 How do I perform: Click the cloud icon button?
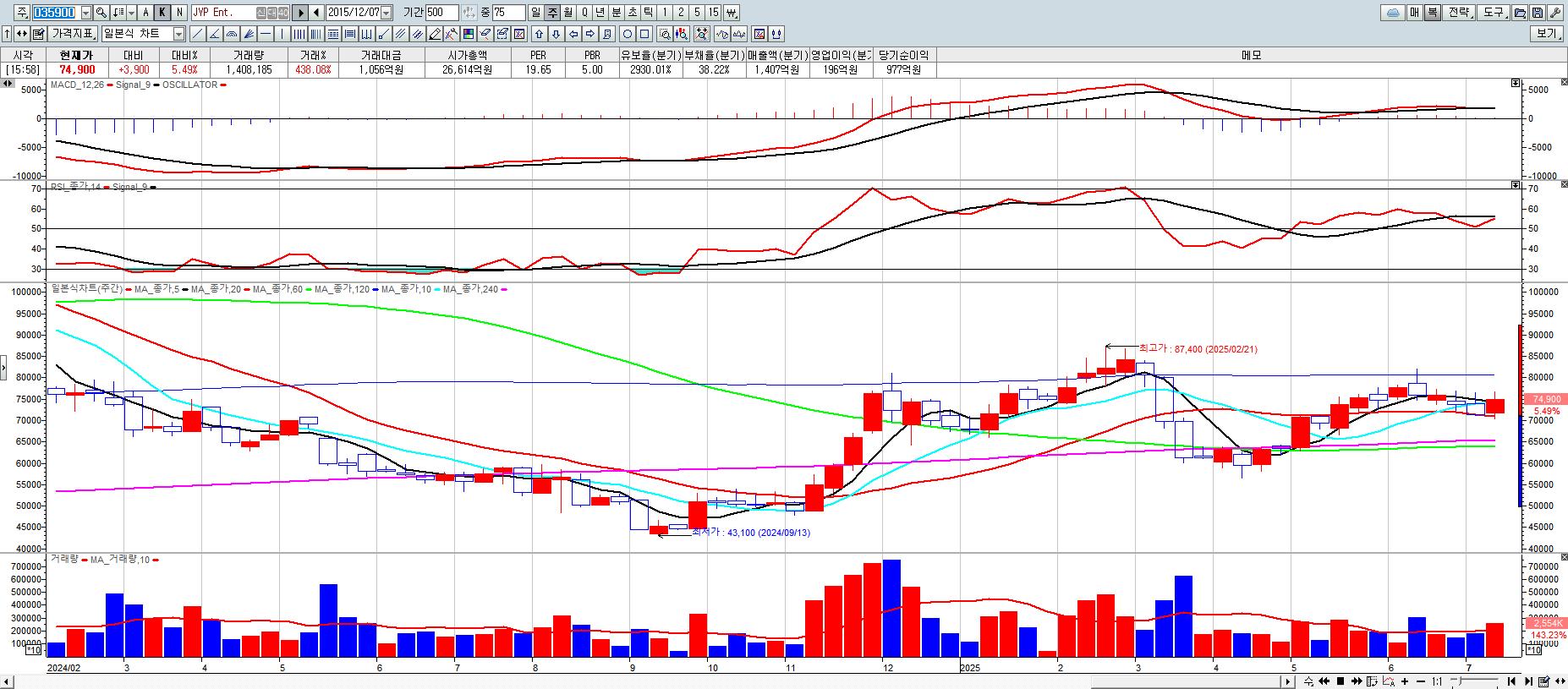tap(1392, 13)
